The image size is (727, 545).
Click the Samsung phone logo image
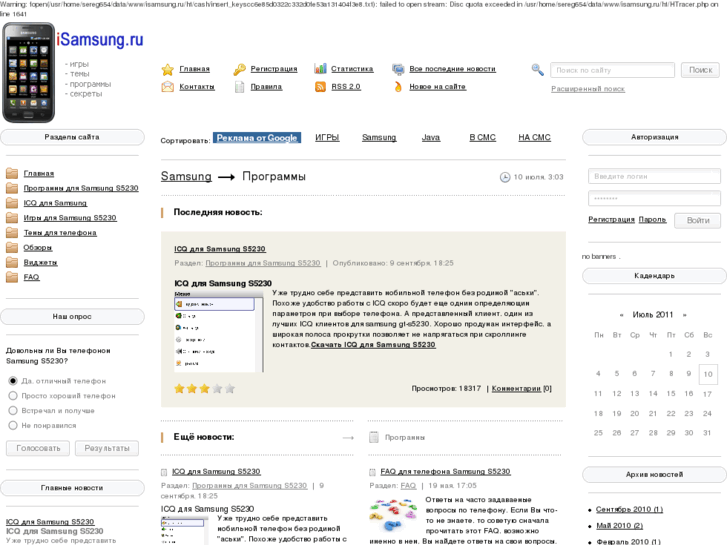(29, 72)
